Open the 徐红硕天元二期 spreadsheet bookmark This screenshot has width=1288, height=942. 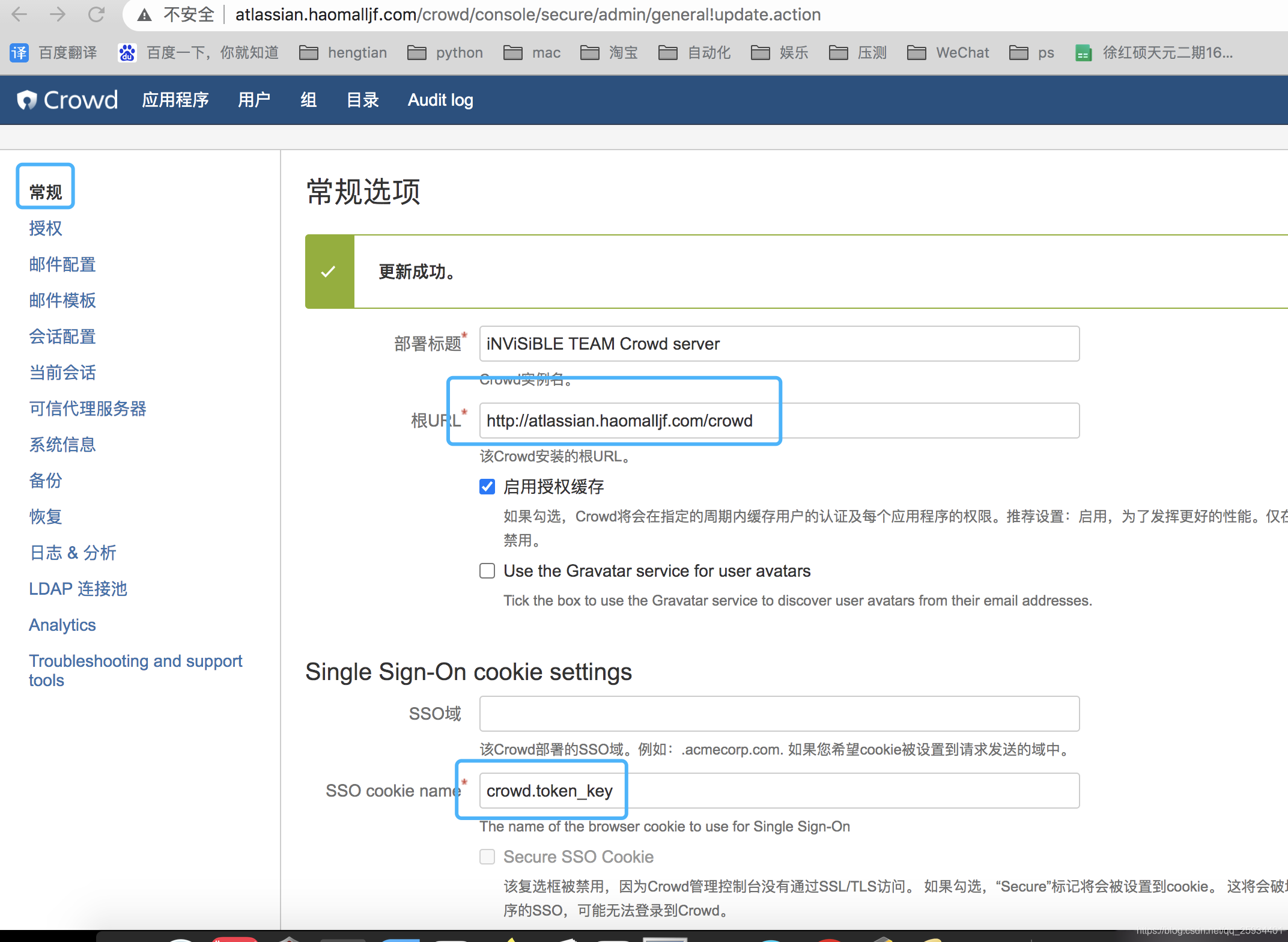1153,53
